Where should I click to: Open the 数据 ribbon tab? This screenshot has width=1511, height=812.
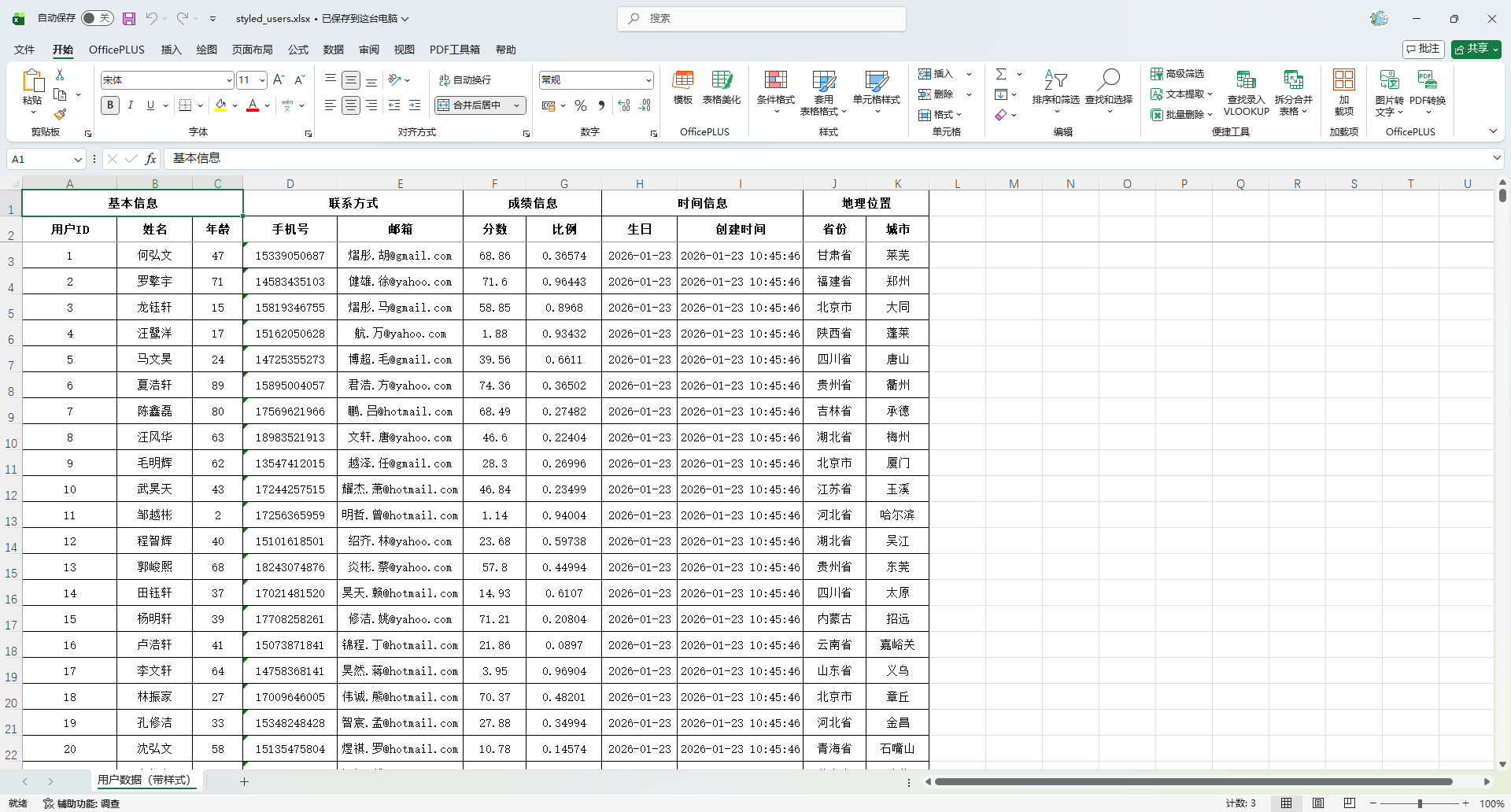(x=334, y=50)
